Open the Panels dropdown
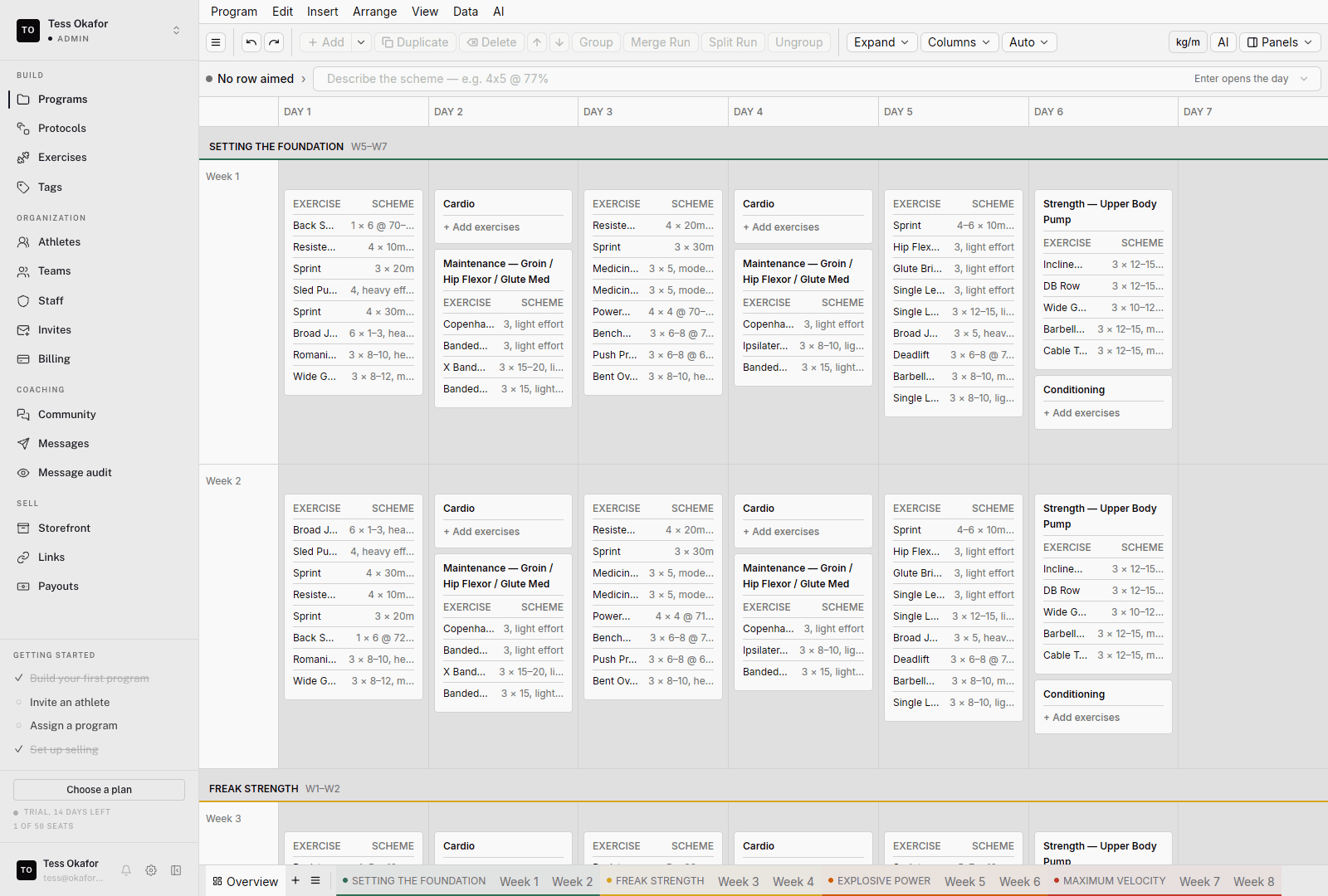 [1280, 42]
